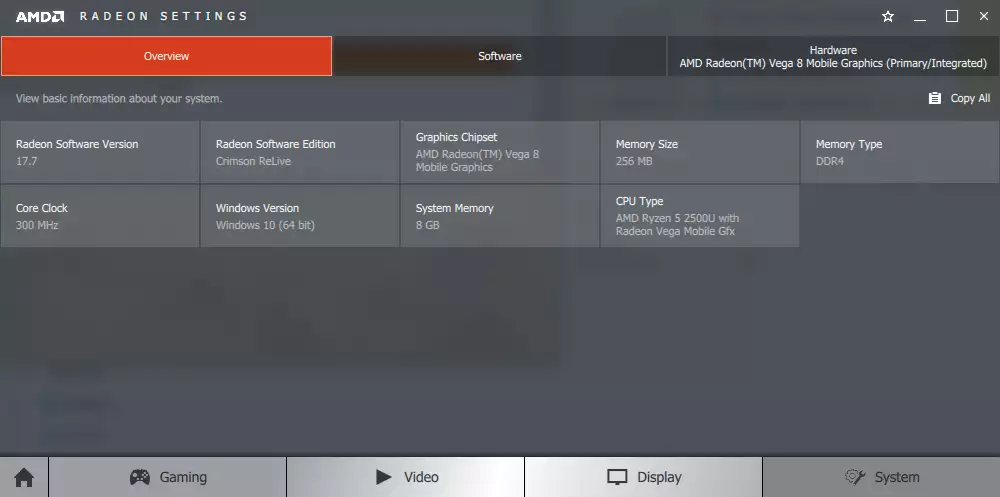Click the Windows 10 (64 bit) value
Viewport: 1000px width, 497px height.
[265, 225]
